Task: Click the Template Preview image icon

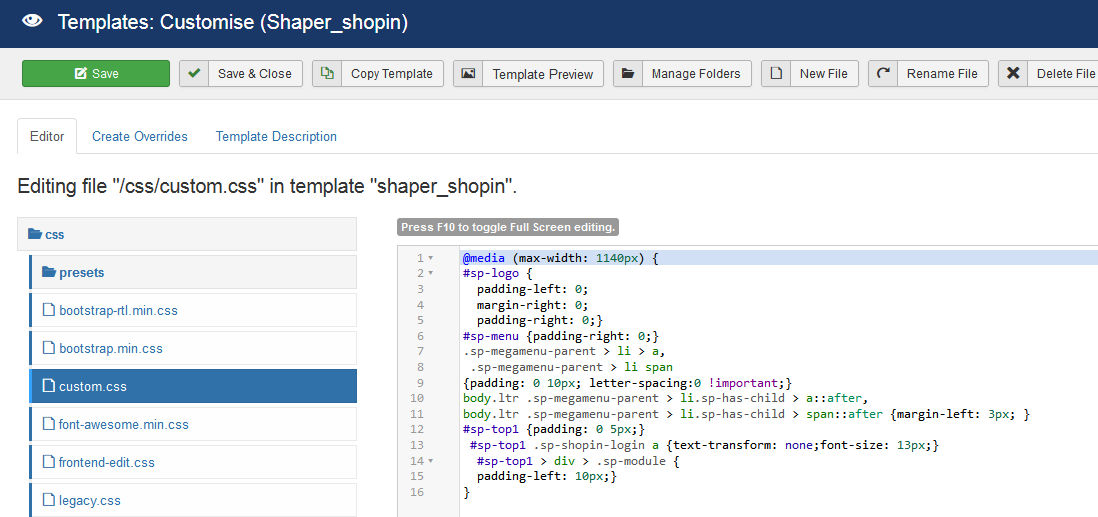Action: pos(468,74)
